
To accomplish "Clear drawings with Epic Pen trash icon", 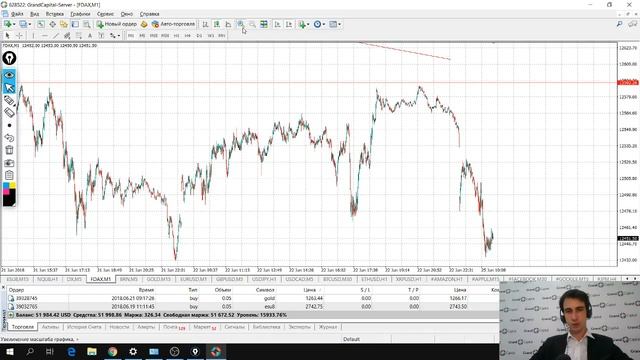I will click(x=9, y=150).
